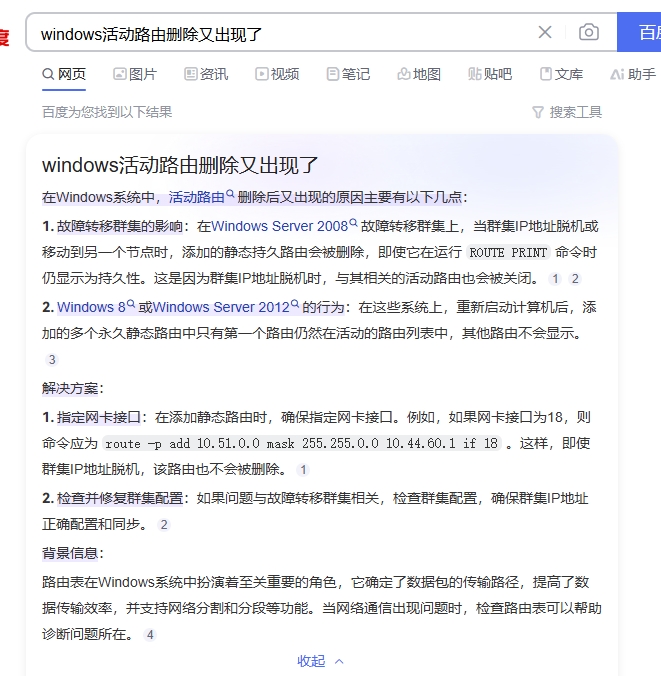Click the 背景信息 heading
This screenshot has height=676, width=661.
coord(70,553)
